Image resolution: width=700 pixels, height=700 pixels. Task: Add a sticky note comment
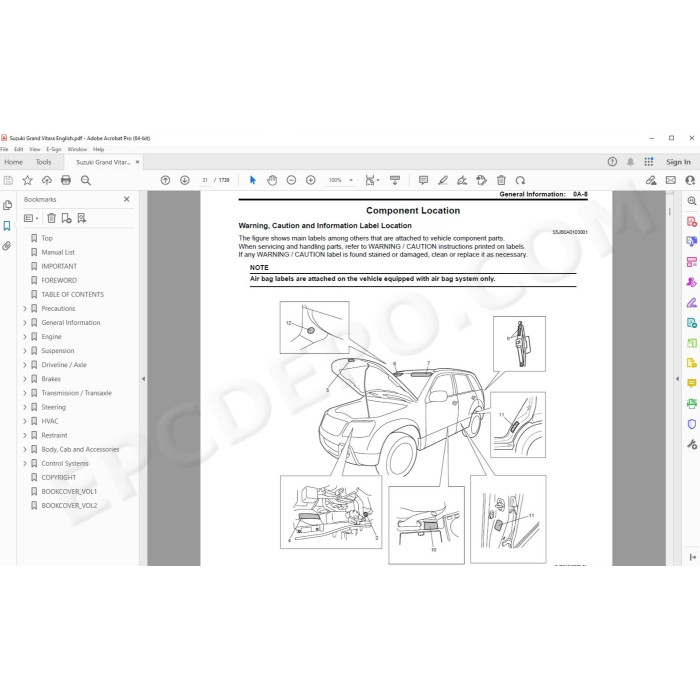pos(423,180)
